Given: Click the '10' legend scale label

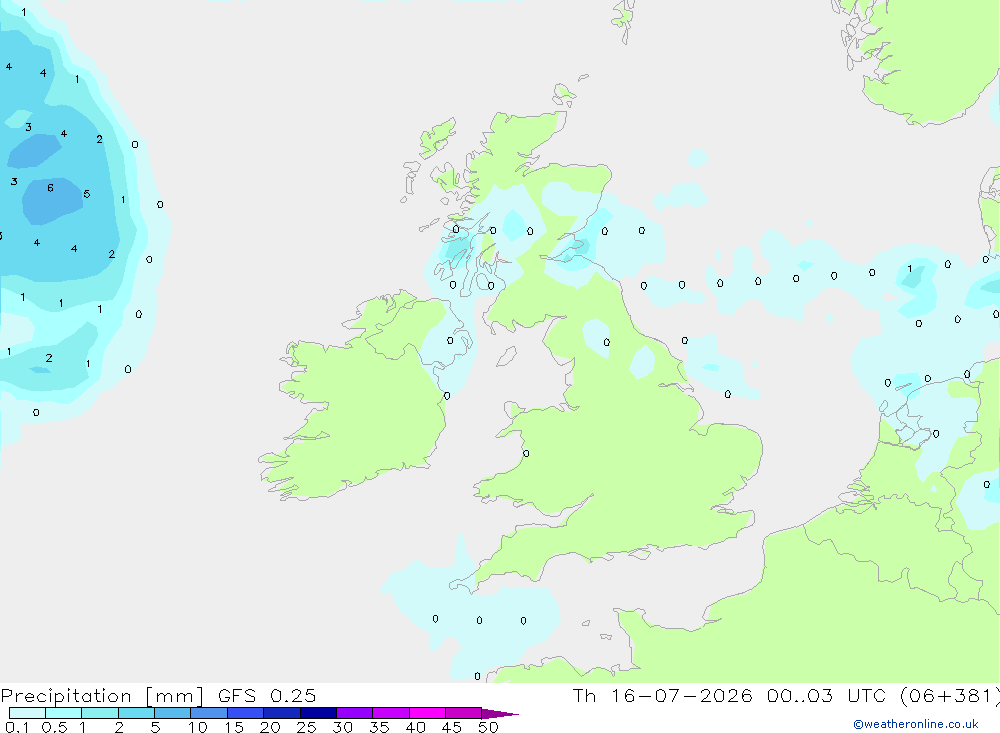Looking at the screenshot, I should [198, 727].
